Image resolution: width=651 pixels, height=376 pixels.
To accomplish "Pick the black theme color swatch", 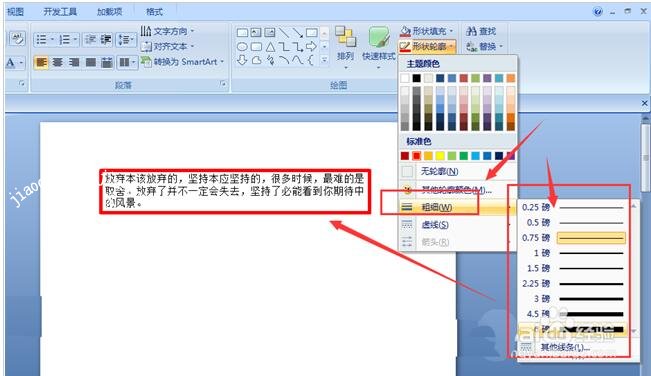I will point(416,78).
